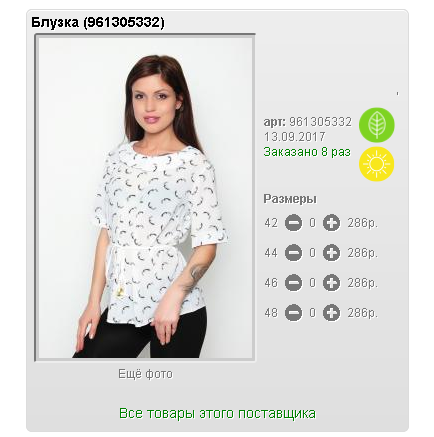434x437 pixels.
Task: Click the 'Блузка (961305332)' title
Action: [x=98, y=22]
